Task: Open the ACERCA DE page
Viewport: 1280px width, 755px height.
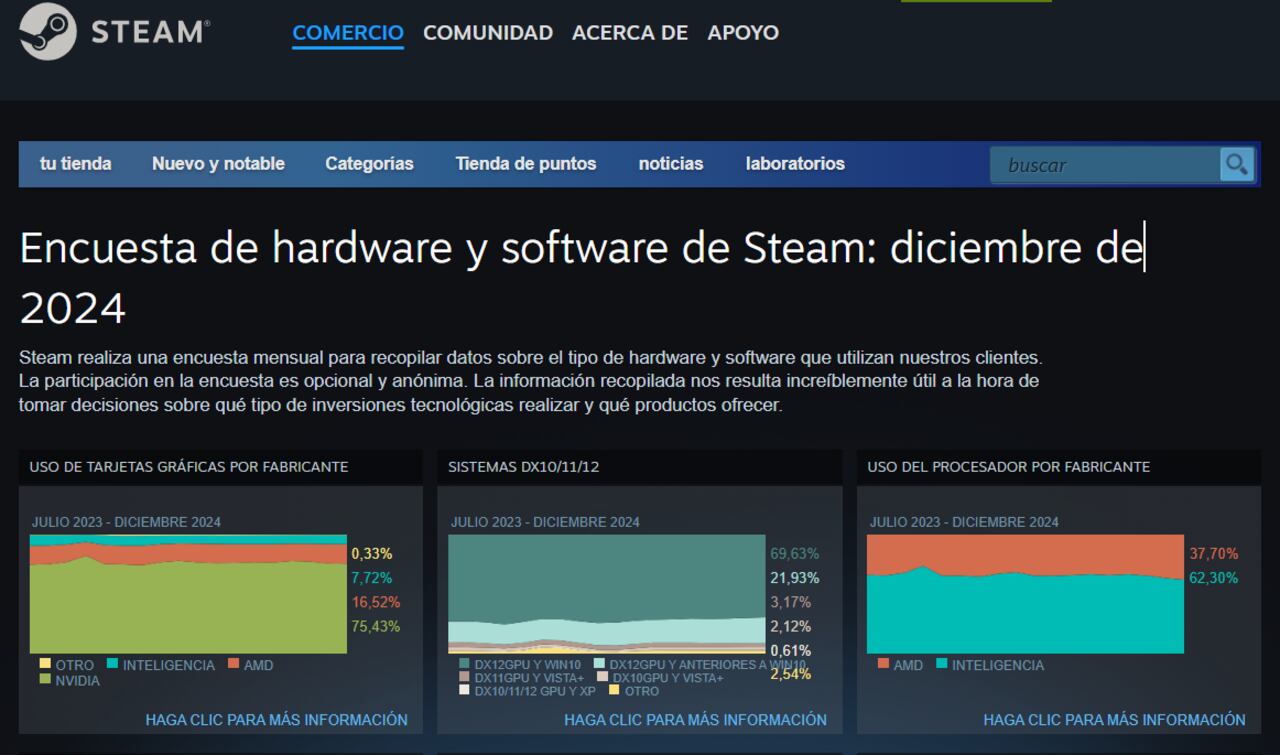Action: pyautogui.click(x=630, y=32)
